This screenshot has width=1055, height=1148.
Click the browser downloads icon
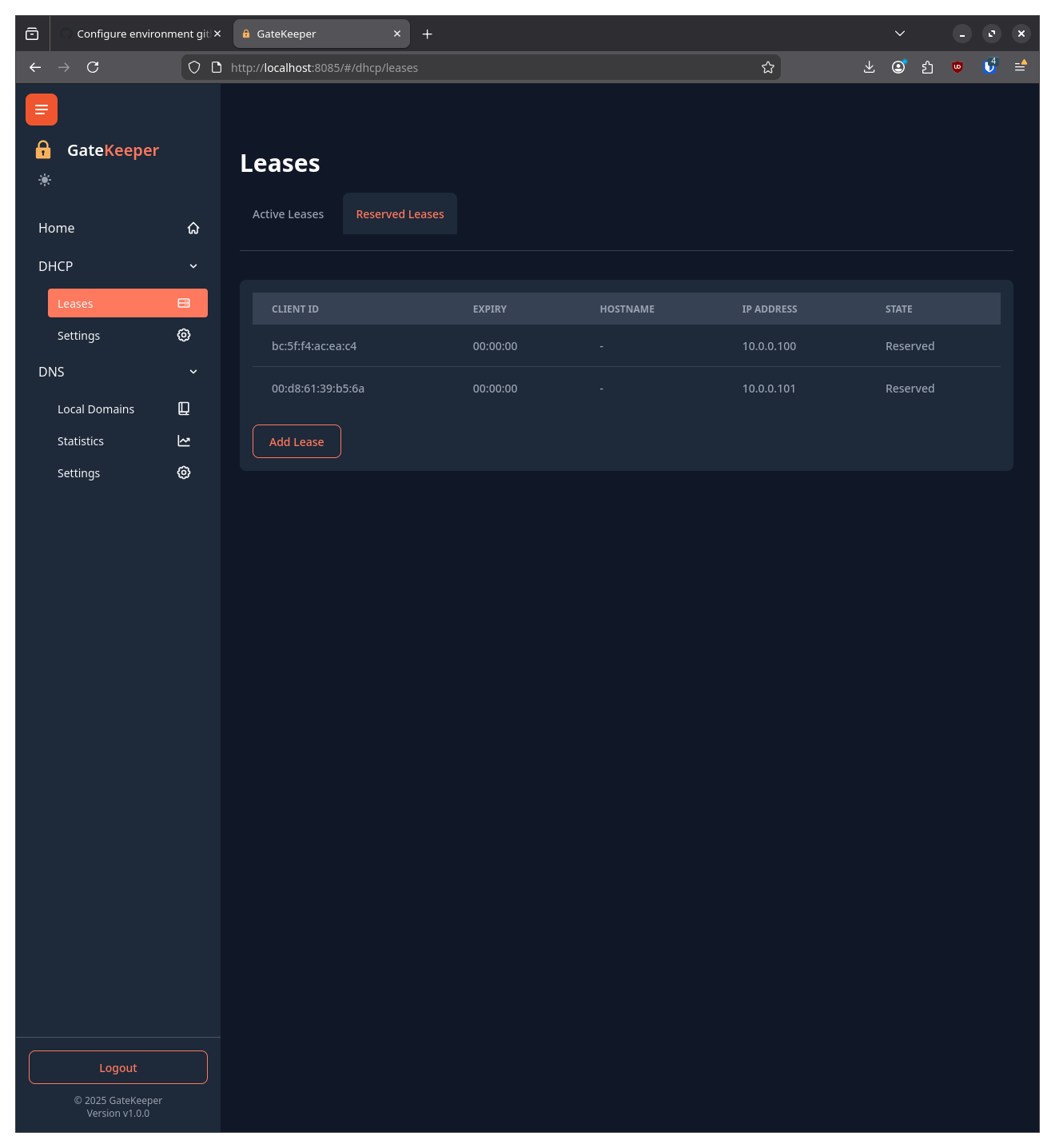tap(869, 67)
